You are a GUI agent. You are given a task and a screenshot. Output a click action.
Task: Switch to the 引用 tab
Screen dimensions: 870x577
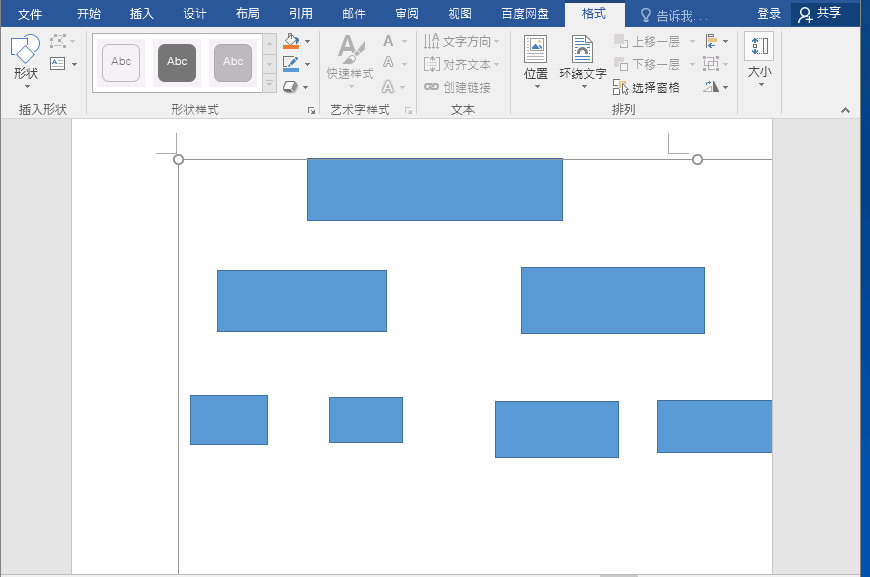click(301, 14)
